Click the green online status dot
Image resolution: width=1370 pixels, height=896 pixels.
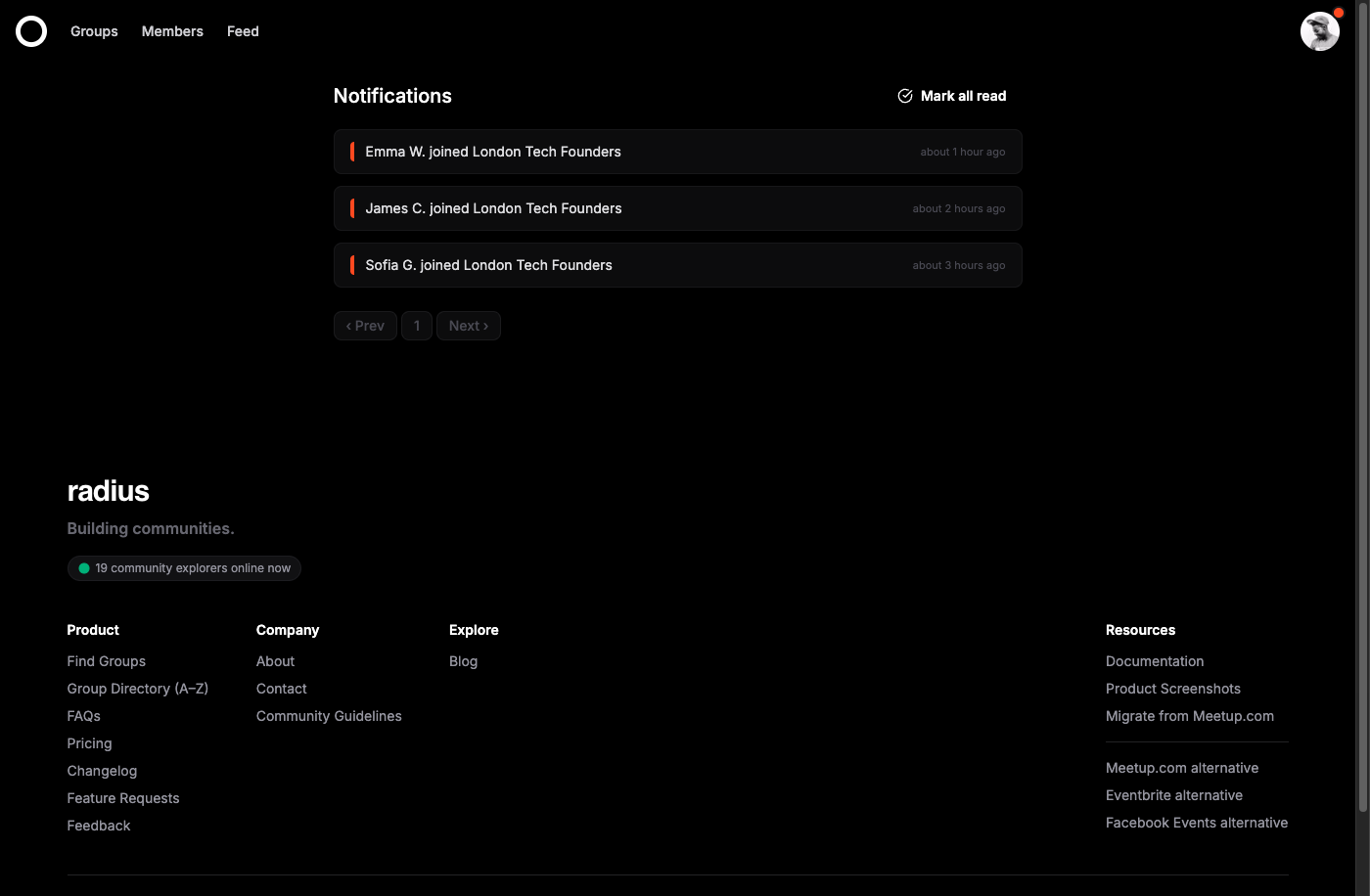tap(84, 567)
